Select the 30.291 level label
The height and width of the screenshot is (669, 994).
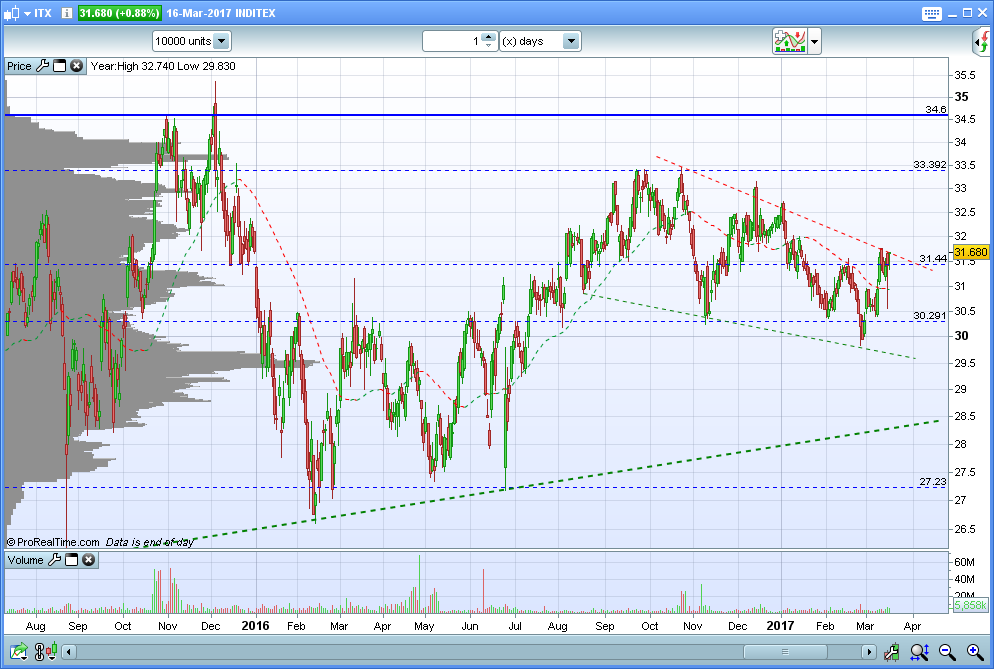point(930,315)
